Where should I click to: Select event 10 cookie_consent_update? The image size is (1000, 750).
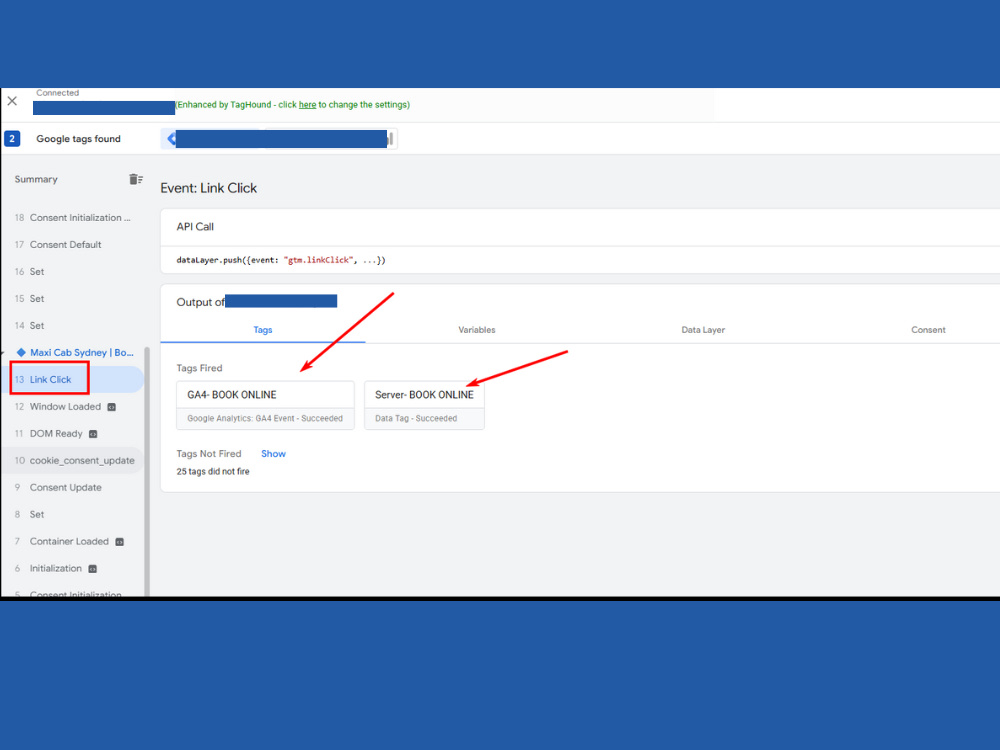[73, 460]
